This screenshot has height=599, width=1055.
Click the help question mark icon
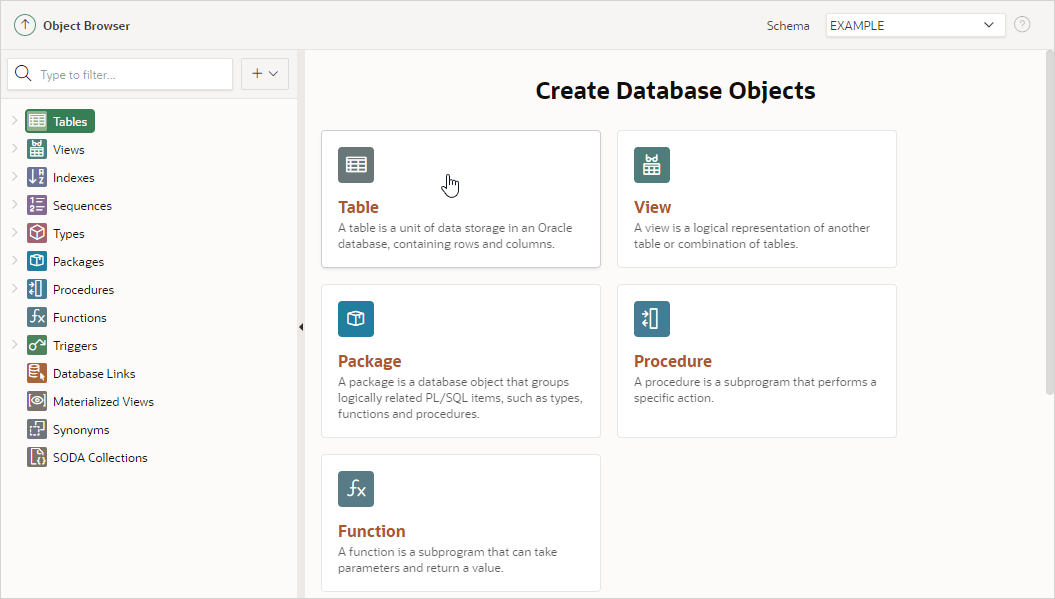(x=1022, y=25)
